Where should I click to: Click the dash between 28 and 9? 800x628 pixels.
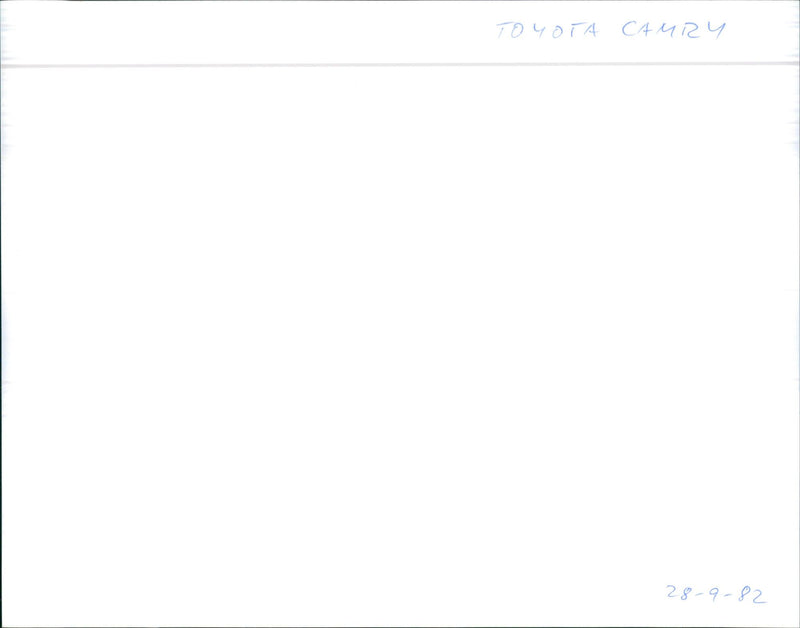(701, 594)
